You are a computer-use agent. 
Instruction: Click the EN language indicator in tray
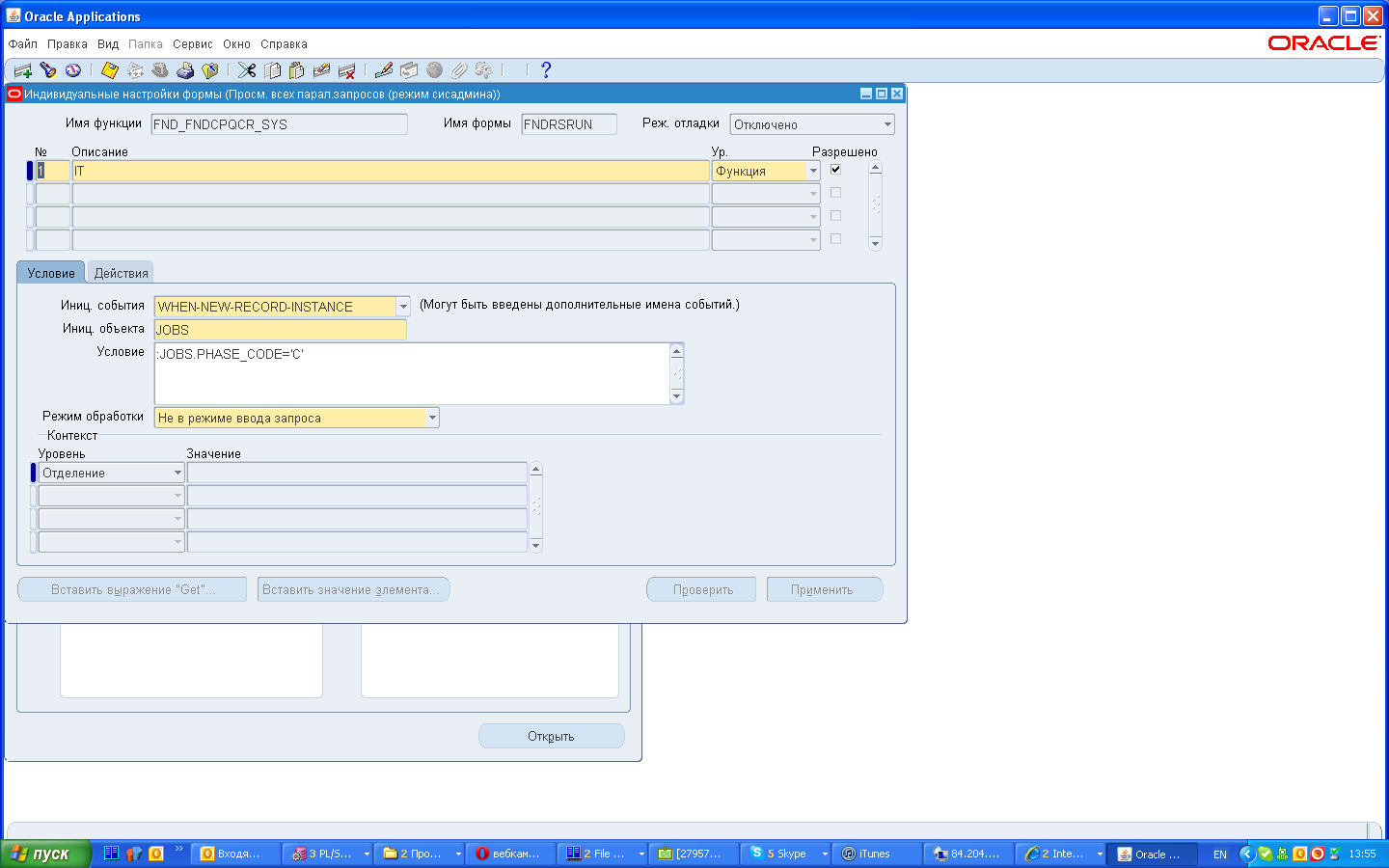(1220, 854)
